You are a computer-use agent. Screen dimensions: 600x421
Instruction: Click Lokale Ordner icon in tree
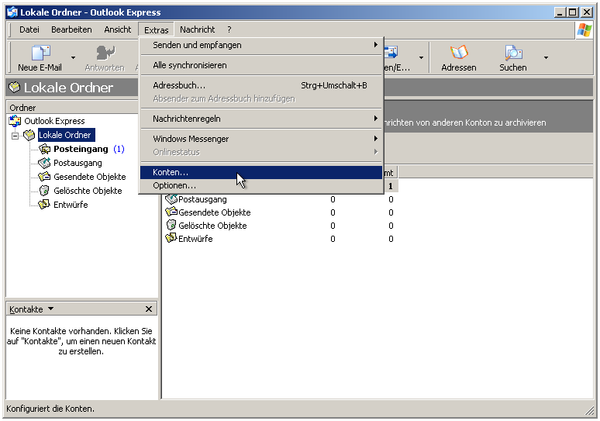pos(29,135)
